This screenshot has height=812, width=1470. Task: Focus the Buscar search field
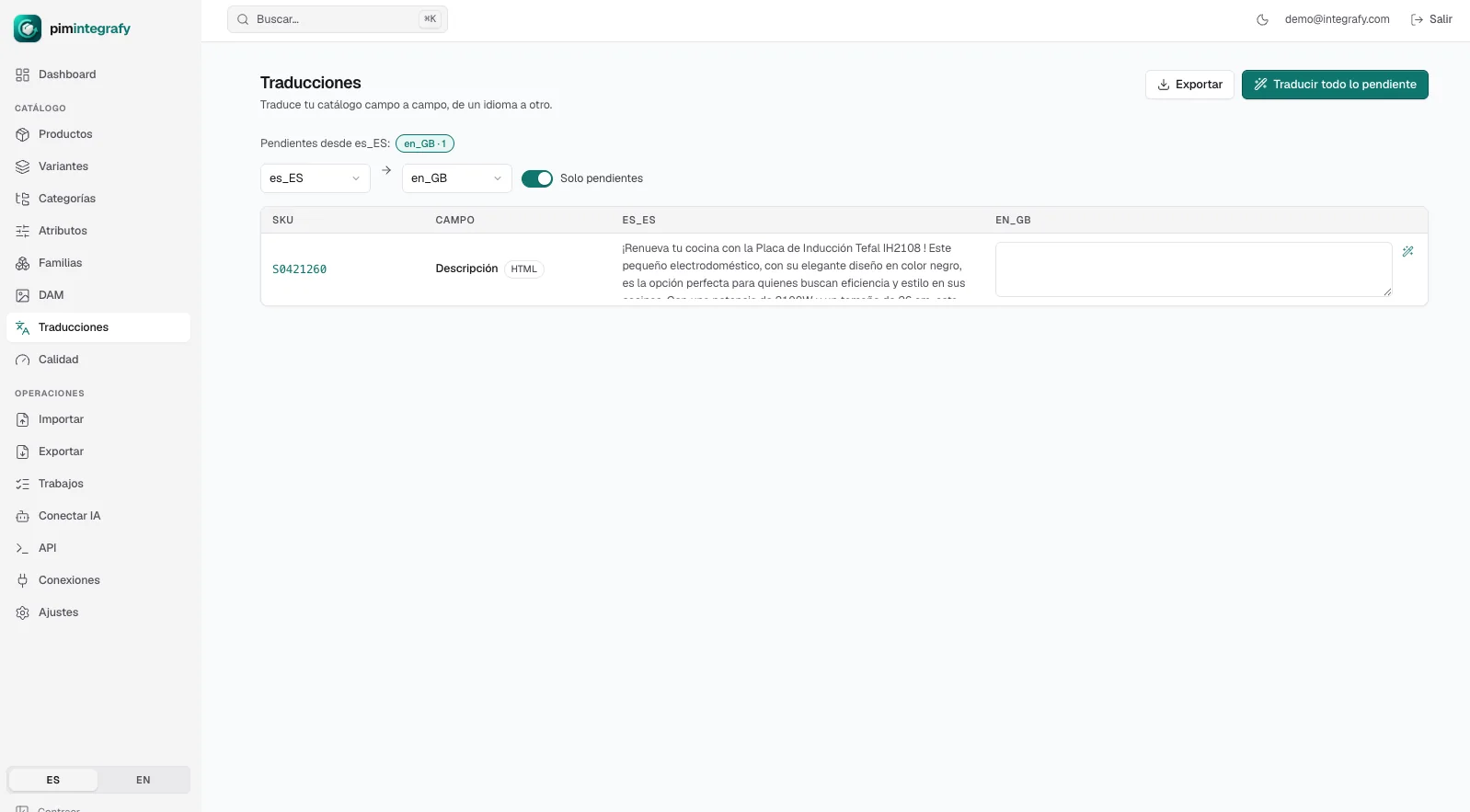[338, 19]
